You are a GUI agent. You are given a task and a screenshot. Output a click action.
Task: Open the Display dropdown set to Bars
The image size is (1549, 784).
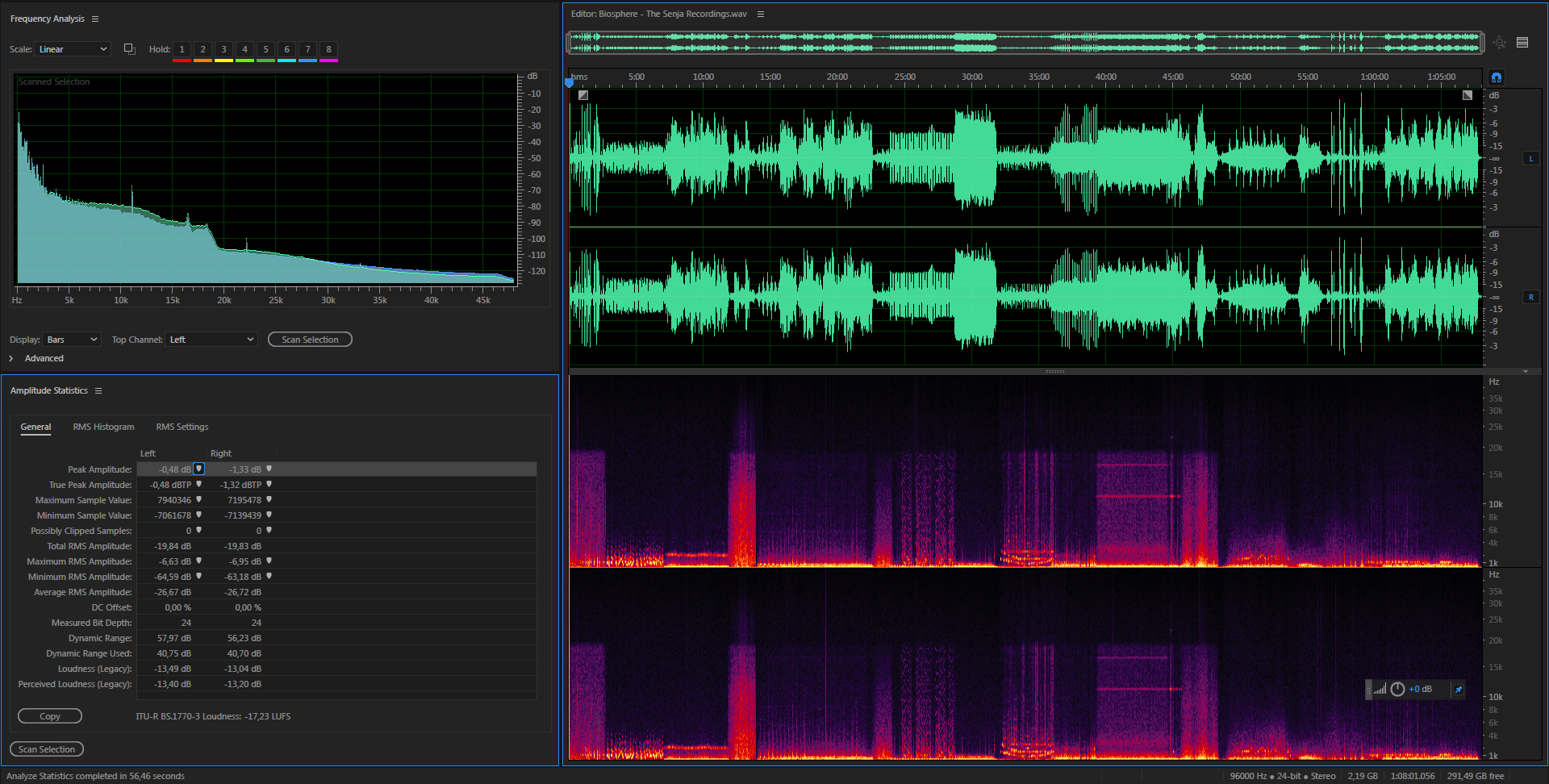[x=72, y=340]
